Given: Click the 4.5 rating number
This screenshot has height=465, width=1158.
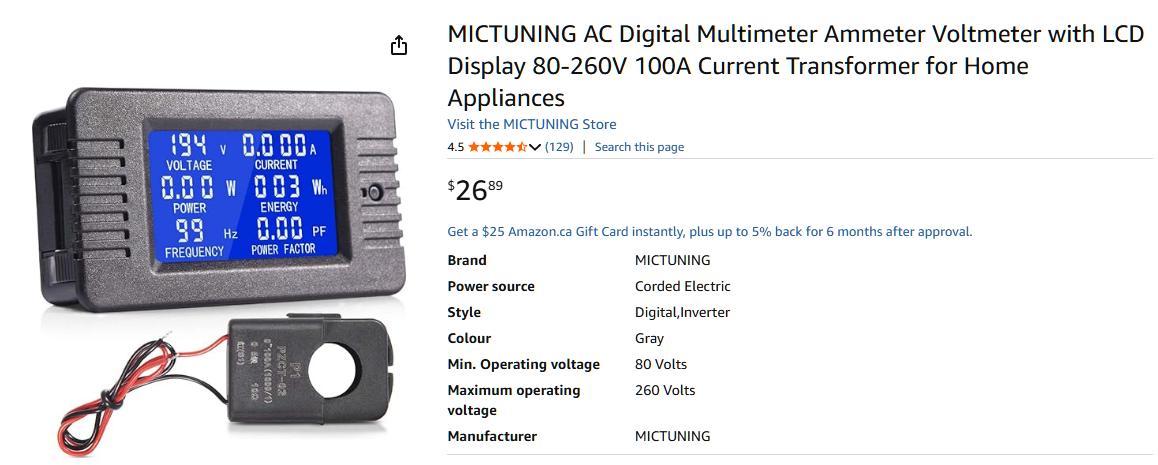Looking at the screenshot, I should (x=455, y=147).
